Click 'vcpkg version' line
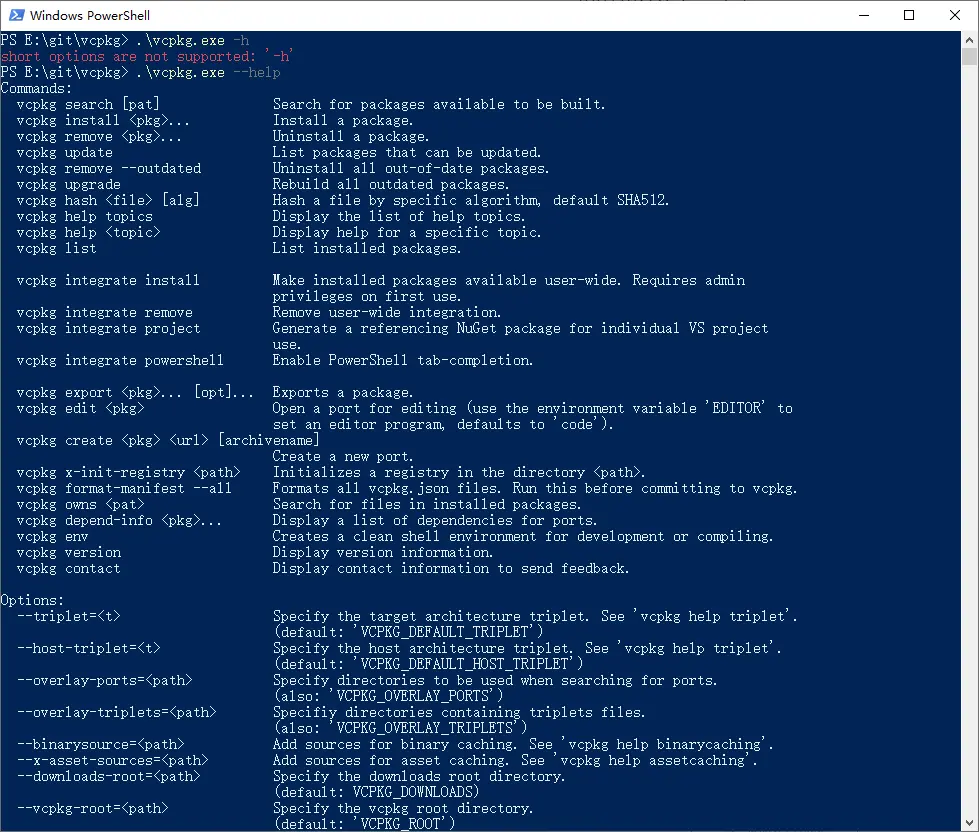The image size is (979, 832). click(69, 552)
